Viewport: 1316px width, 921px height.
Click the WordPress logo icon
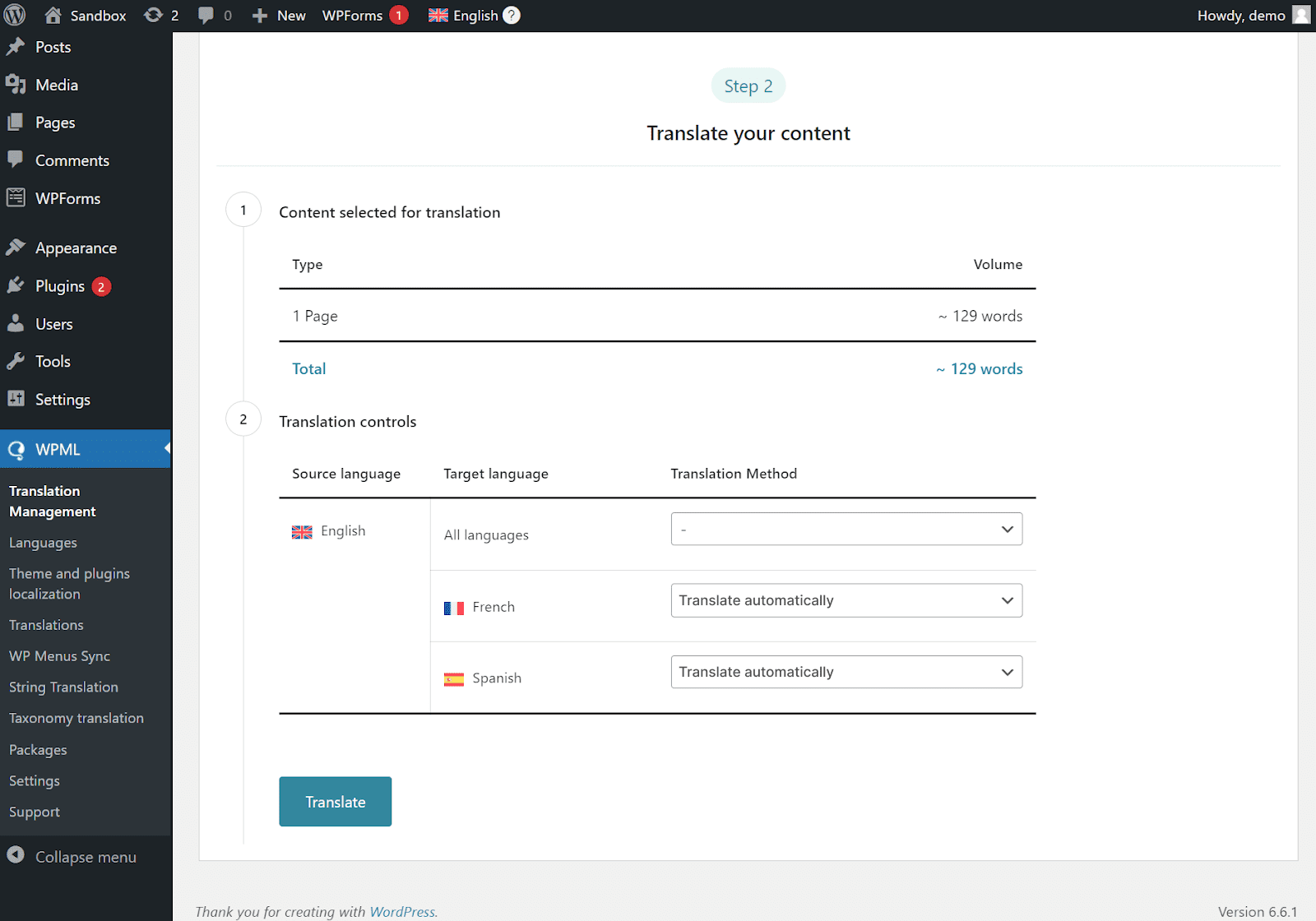point(15,16)
